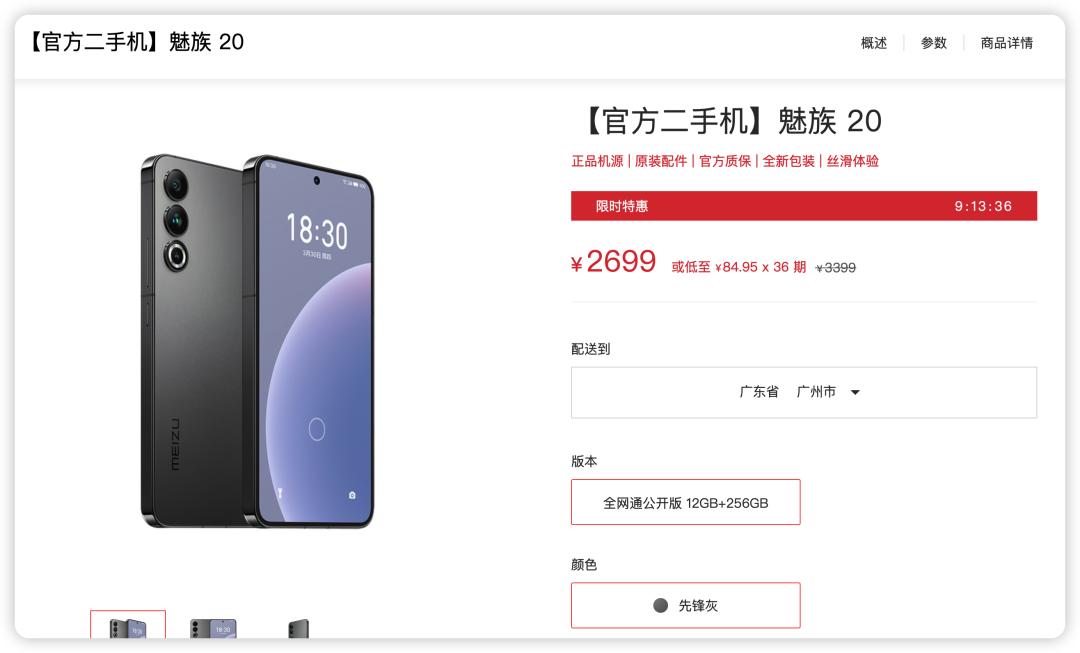Show the third phone thumbnail
This screenshot has height=653, width=1080.
coord(298,628)
